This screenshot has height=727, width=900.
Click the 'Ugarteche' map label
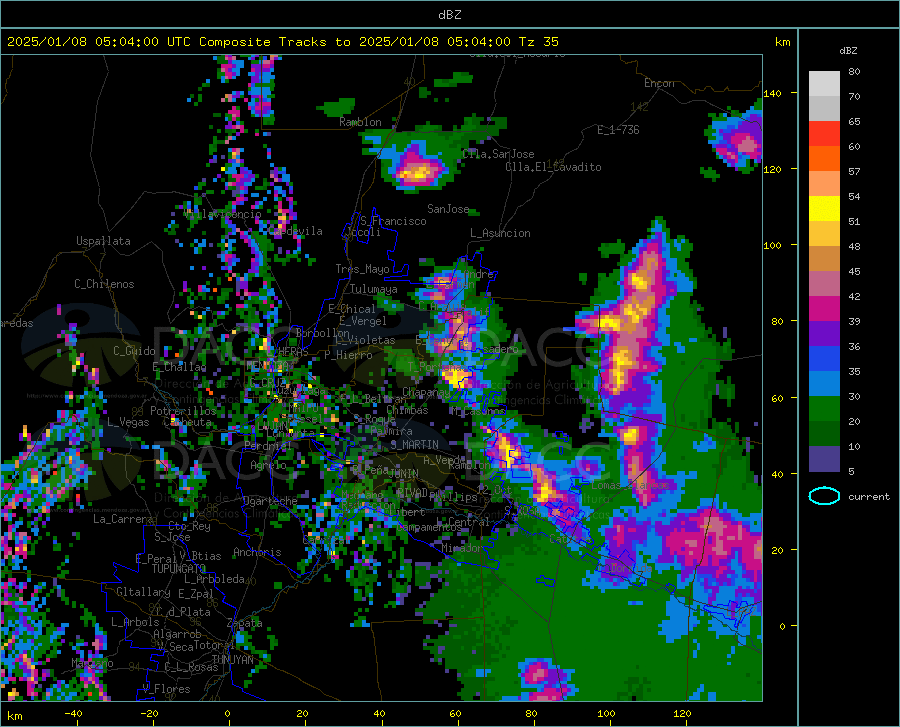[x=270, y=501]
